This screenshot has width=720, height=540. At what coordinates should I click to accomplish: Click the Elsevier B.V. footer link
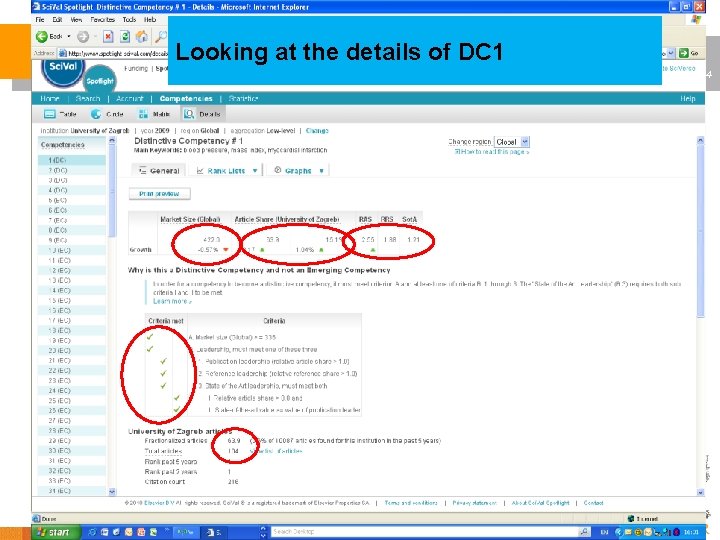(x=157, y=503)
